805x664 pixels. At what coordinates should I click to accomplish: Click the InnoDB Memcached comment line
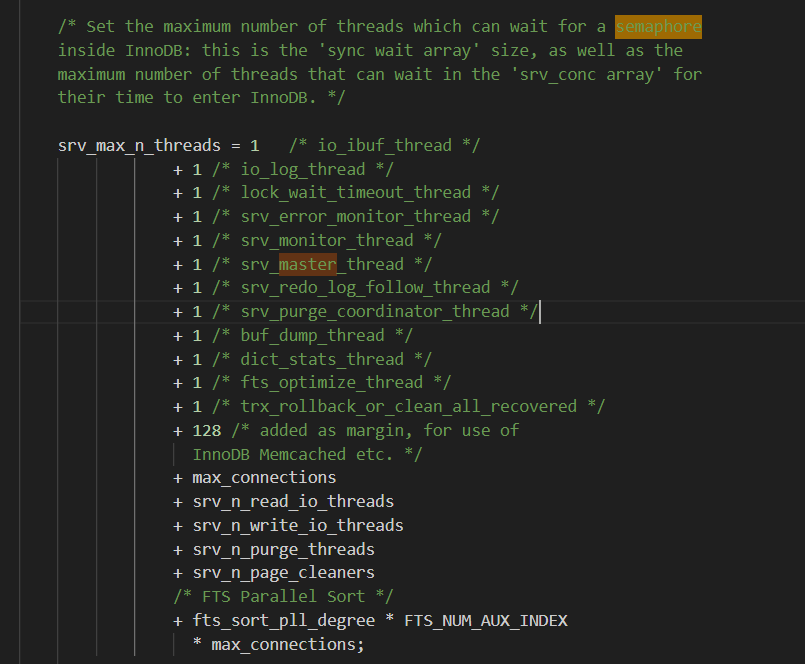(x=307, y=454)
